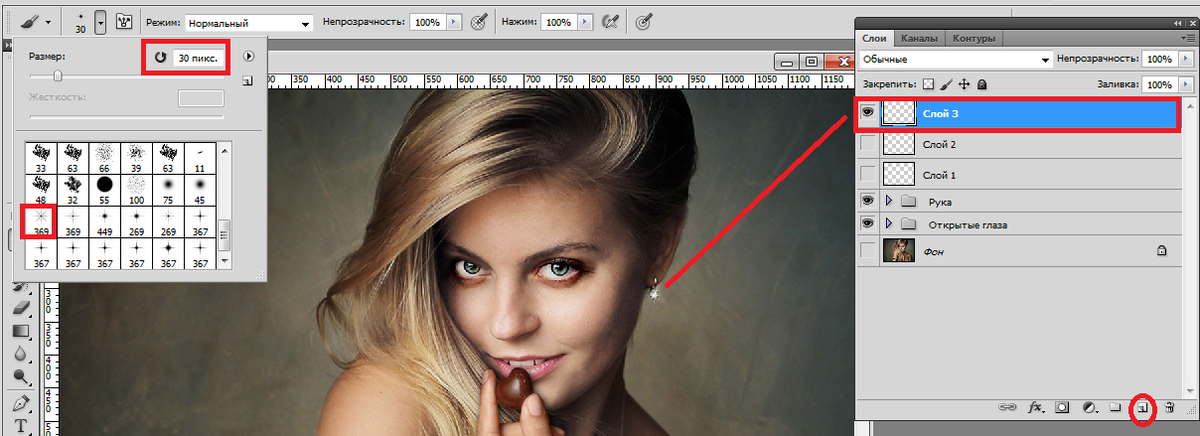This screenshot has width=1200, height=436.
Task: Toggle the Brush panel icon in options bar
Action: (x=126, y=21)
